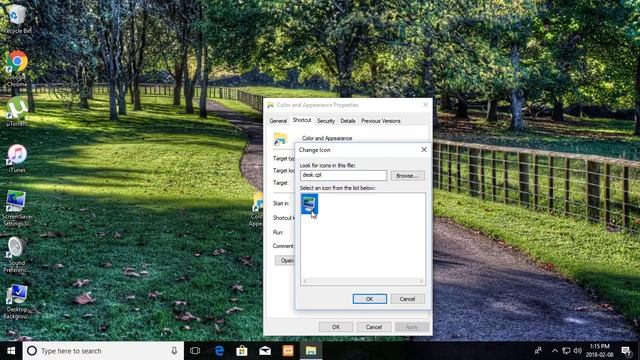
Task: Switch to the Details tab in Properties
Action: tap(348, 121)
